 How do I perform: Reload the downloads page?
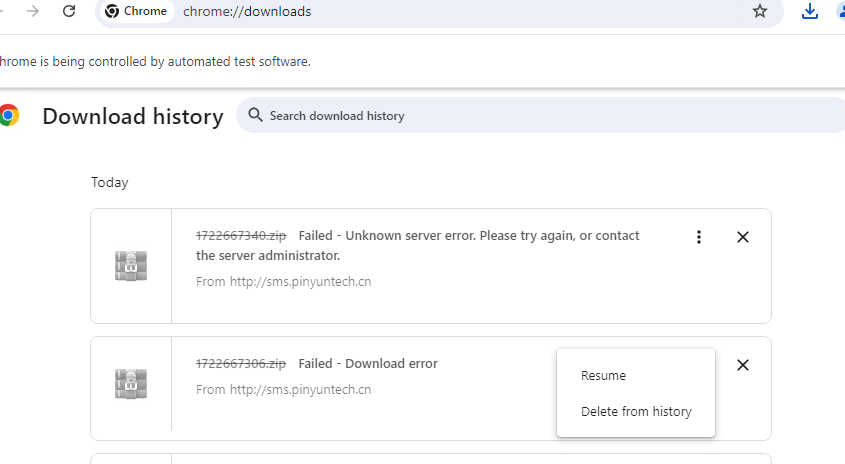(x=69, y=11)
